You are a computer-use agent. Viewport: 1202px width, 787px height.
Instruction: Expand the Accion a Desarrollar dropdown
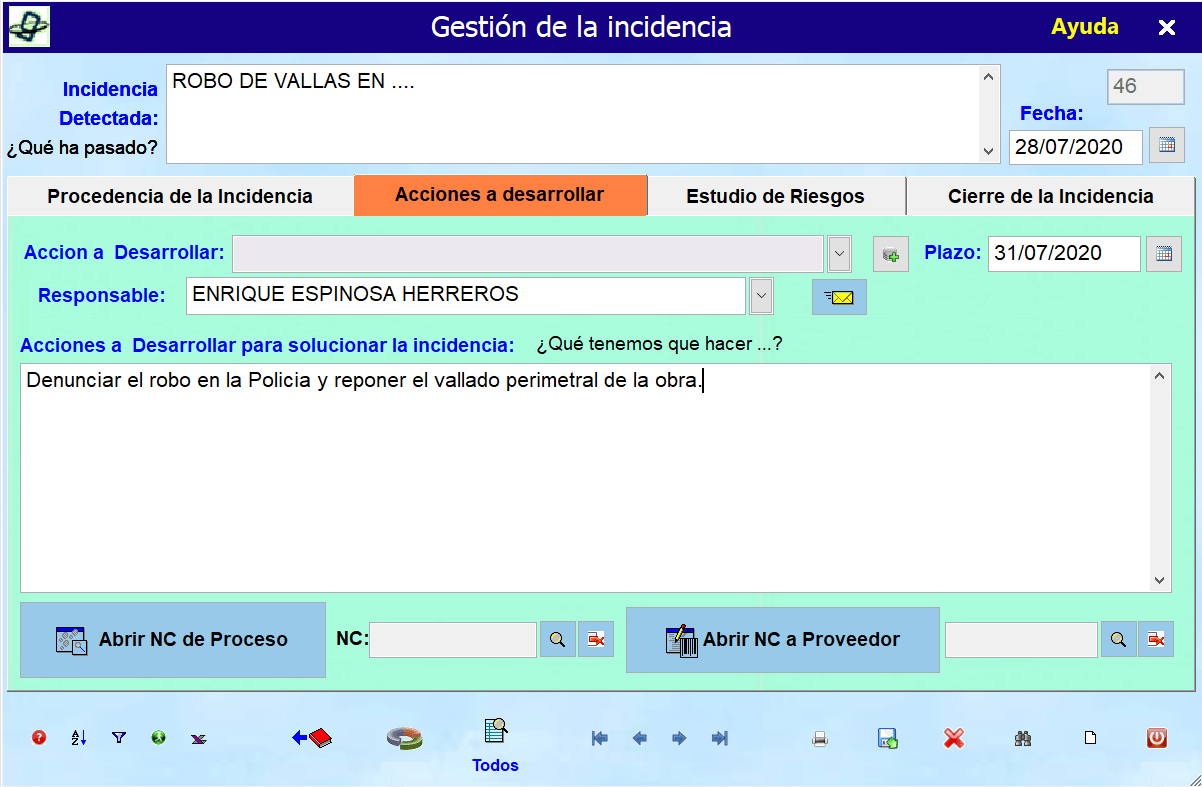pos(839,254)
